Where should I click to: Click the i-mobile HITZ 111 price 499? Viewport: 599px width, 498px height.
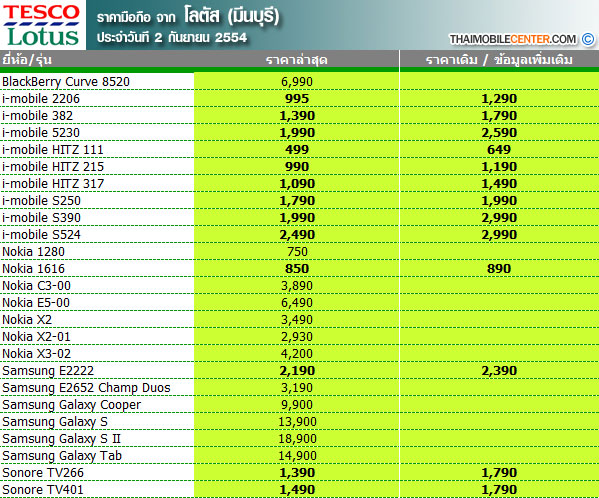[297, 150]
